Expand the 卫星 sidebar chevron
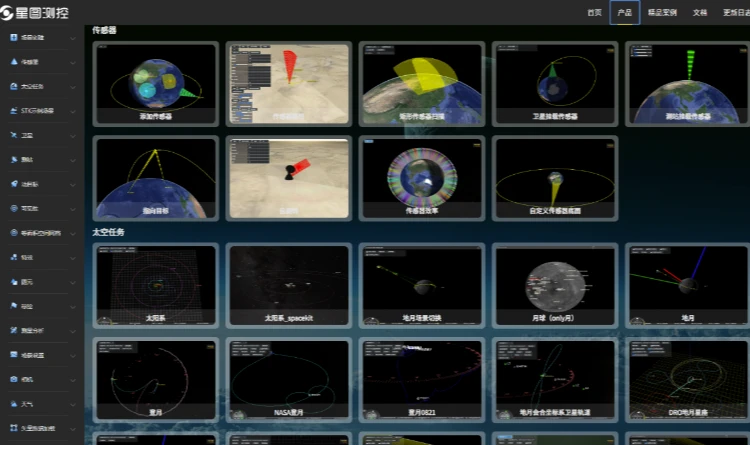750x450 pixels. click(73, 135)
